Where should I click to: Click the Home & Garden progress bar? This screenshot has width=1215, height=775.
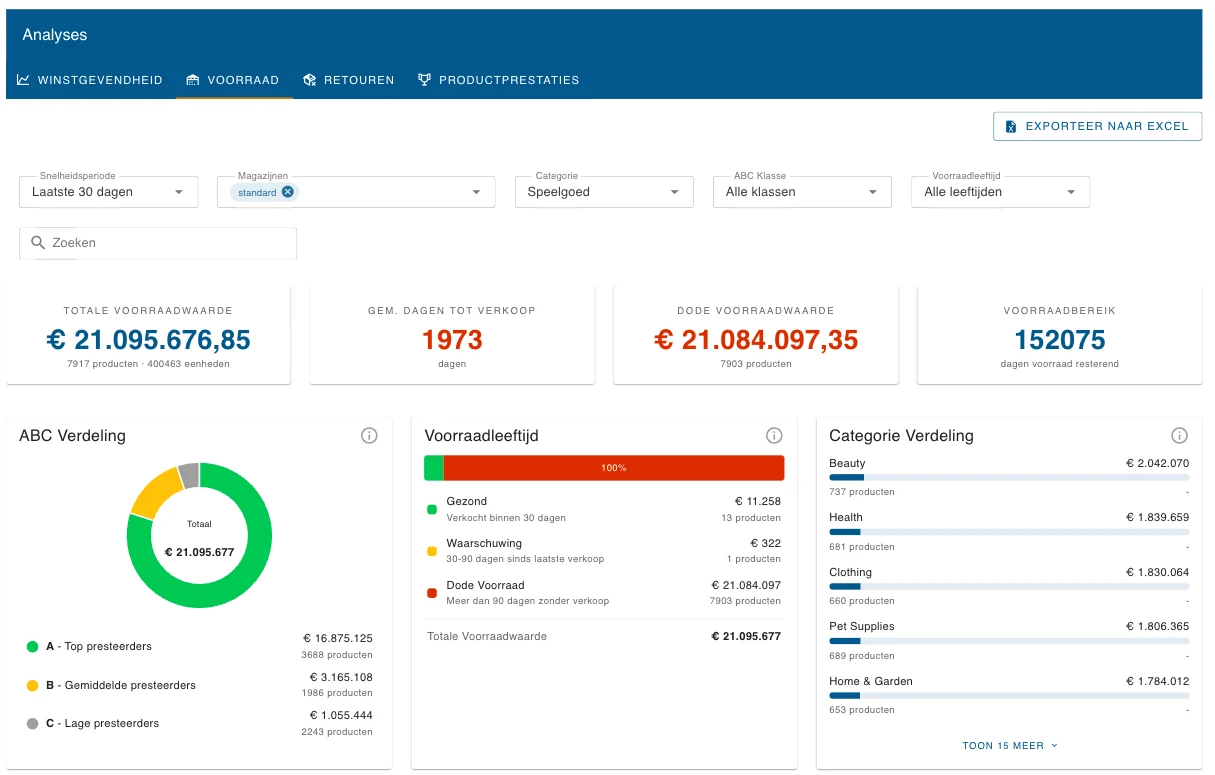point(1009,695)
